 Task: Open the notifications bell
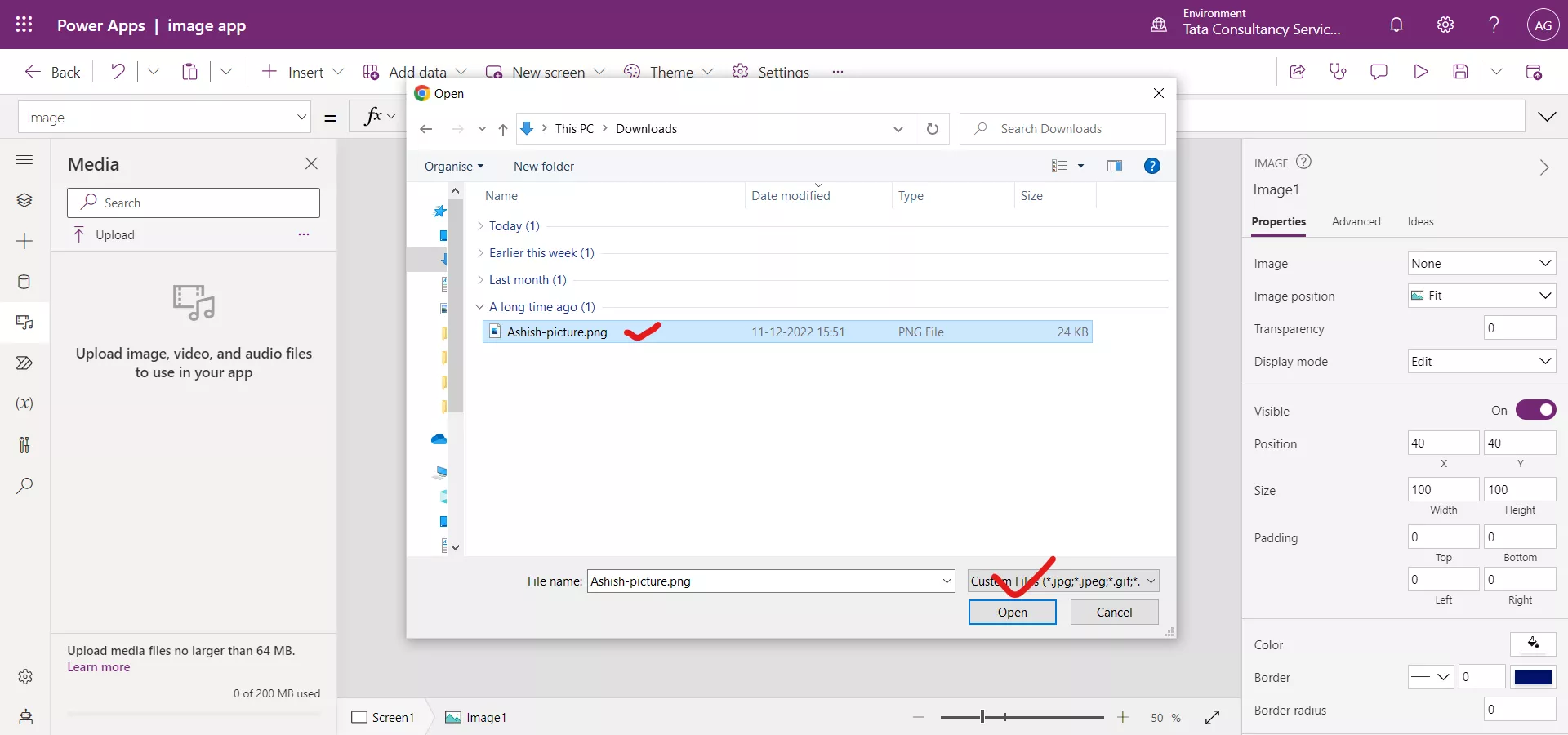click(1396, 24)
